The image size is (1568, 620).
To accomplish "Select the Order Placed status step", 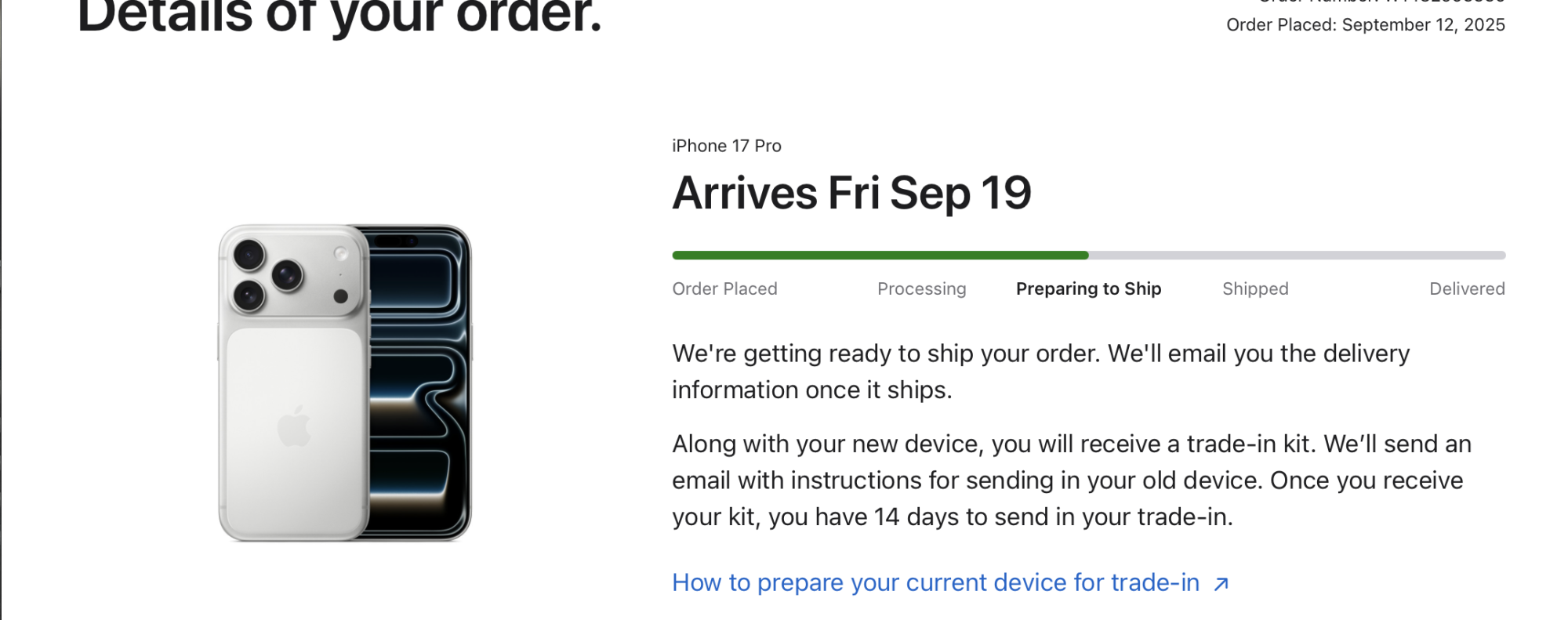I will click(x=724, y=289).
